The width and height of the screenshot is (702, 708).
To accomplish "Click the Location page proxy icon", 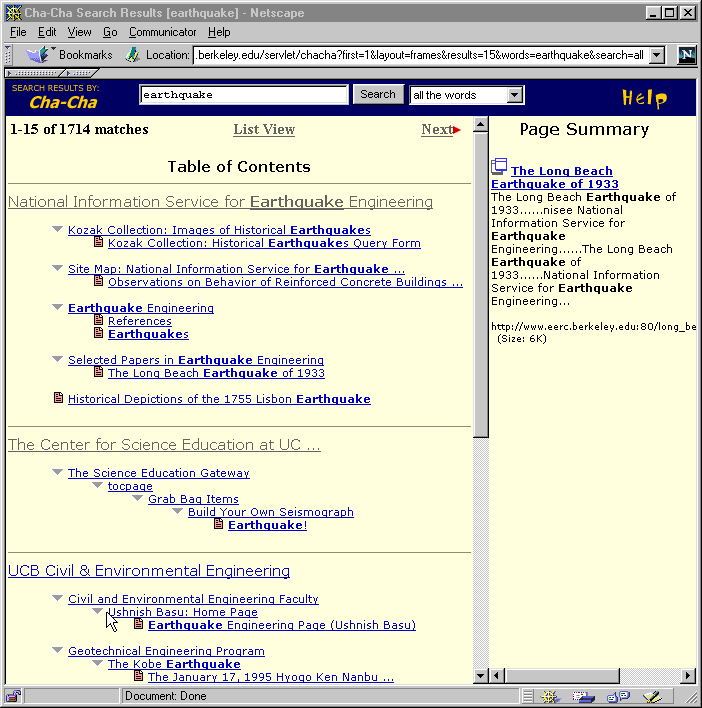I will 132,55.
